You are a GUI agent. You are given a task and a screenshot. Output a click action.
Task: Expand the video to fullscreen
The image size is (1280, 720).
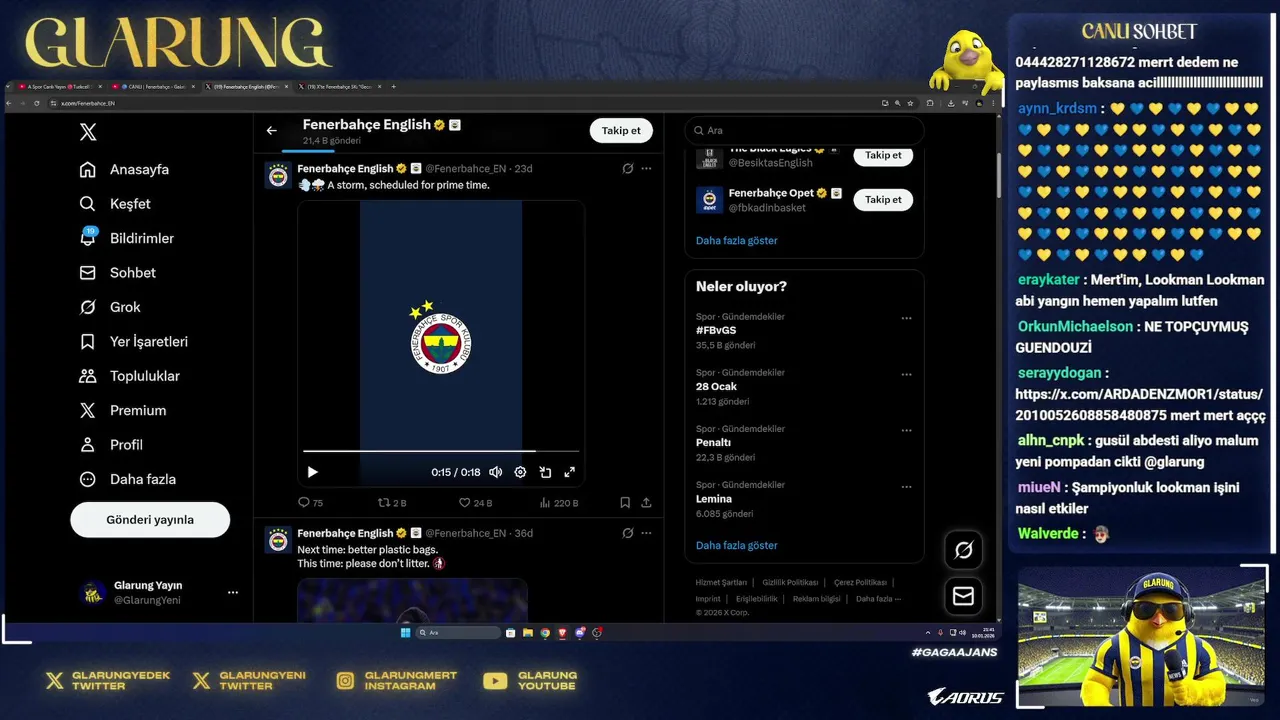[570, 472]
